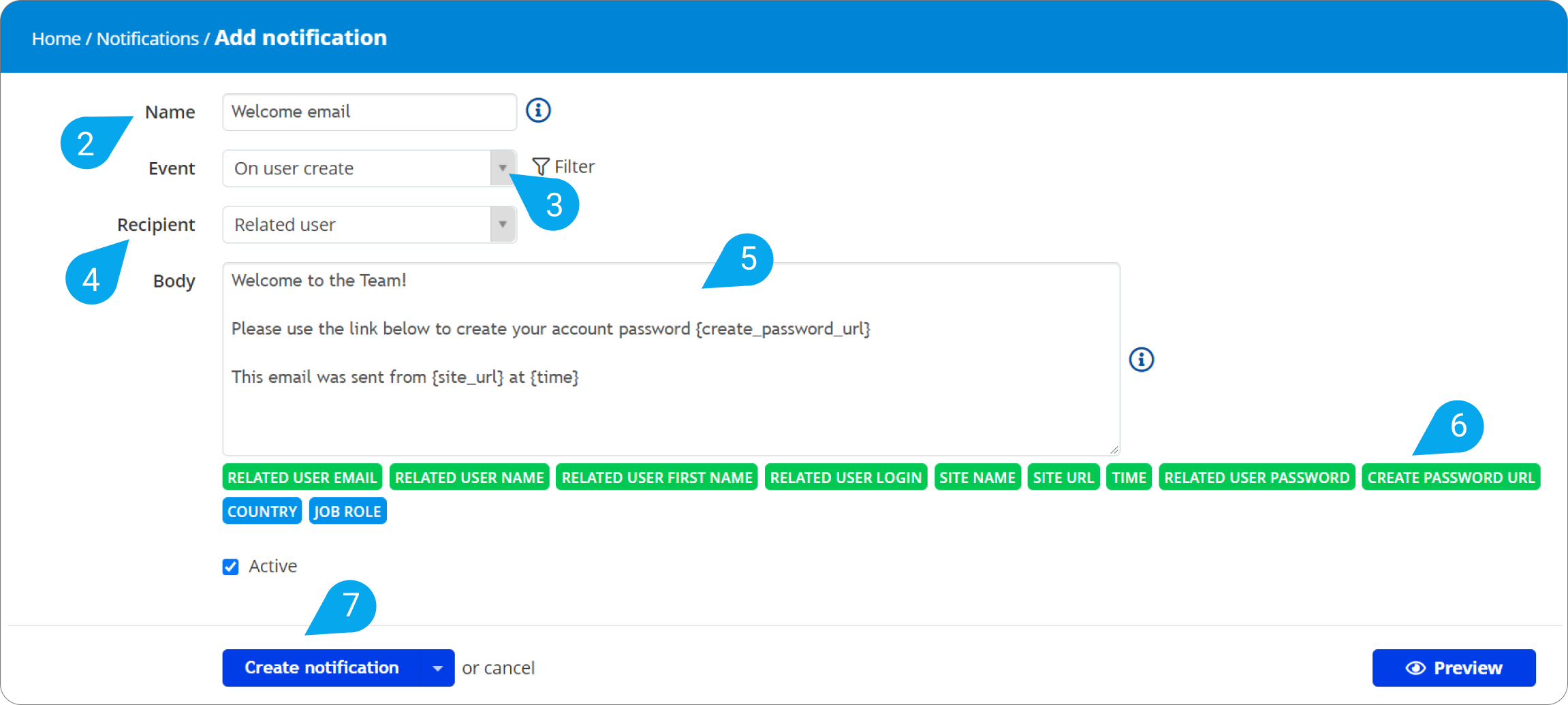
Task: Insert the TIME placeholder
Action: coord(1129,477)
